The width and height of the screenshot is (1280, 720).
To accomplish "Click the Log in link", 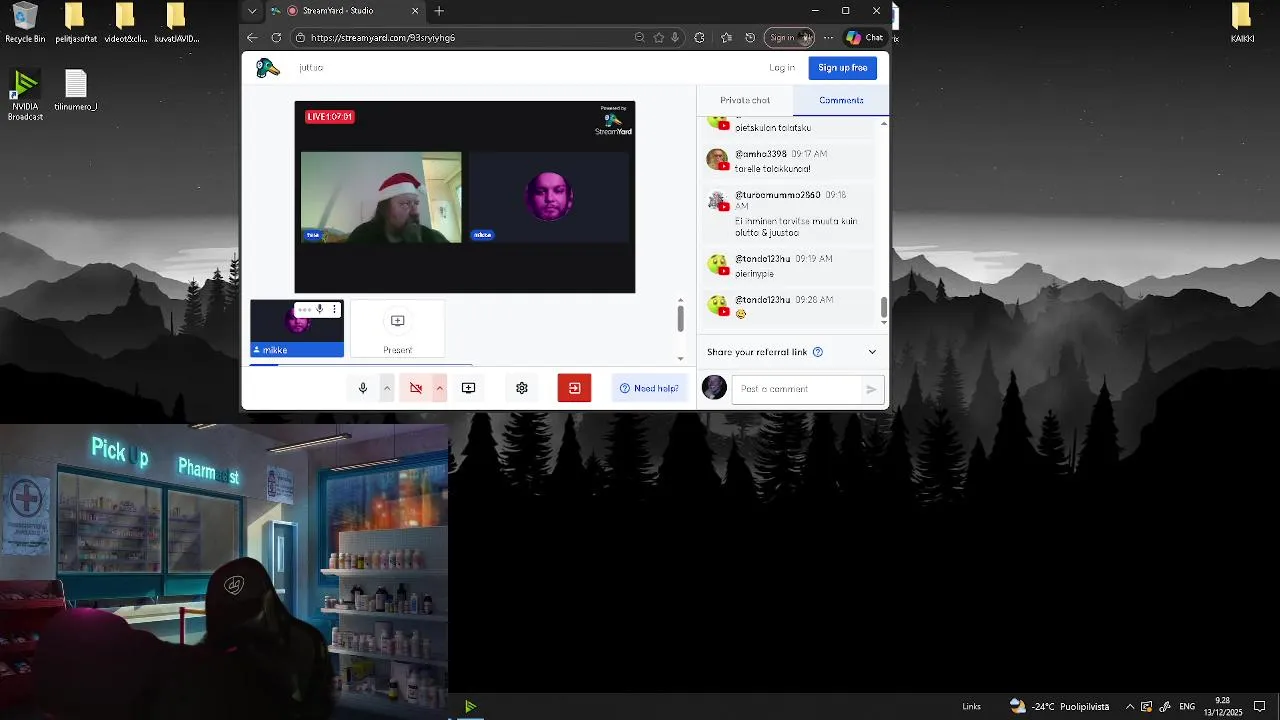I will tap(782, 68).
